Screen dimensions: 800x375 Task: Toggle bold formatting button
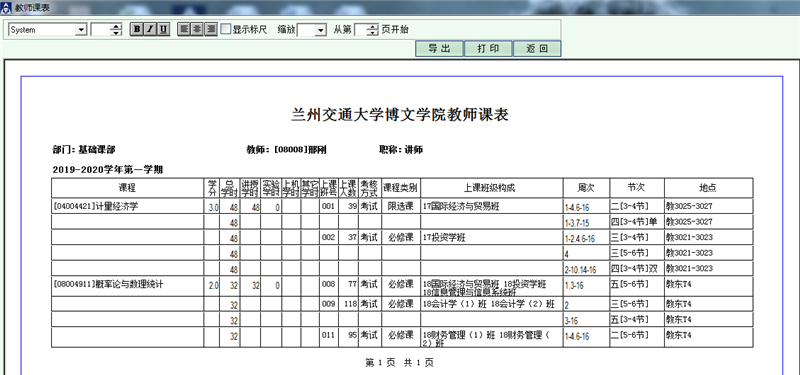pos(136,30)
